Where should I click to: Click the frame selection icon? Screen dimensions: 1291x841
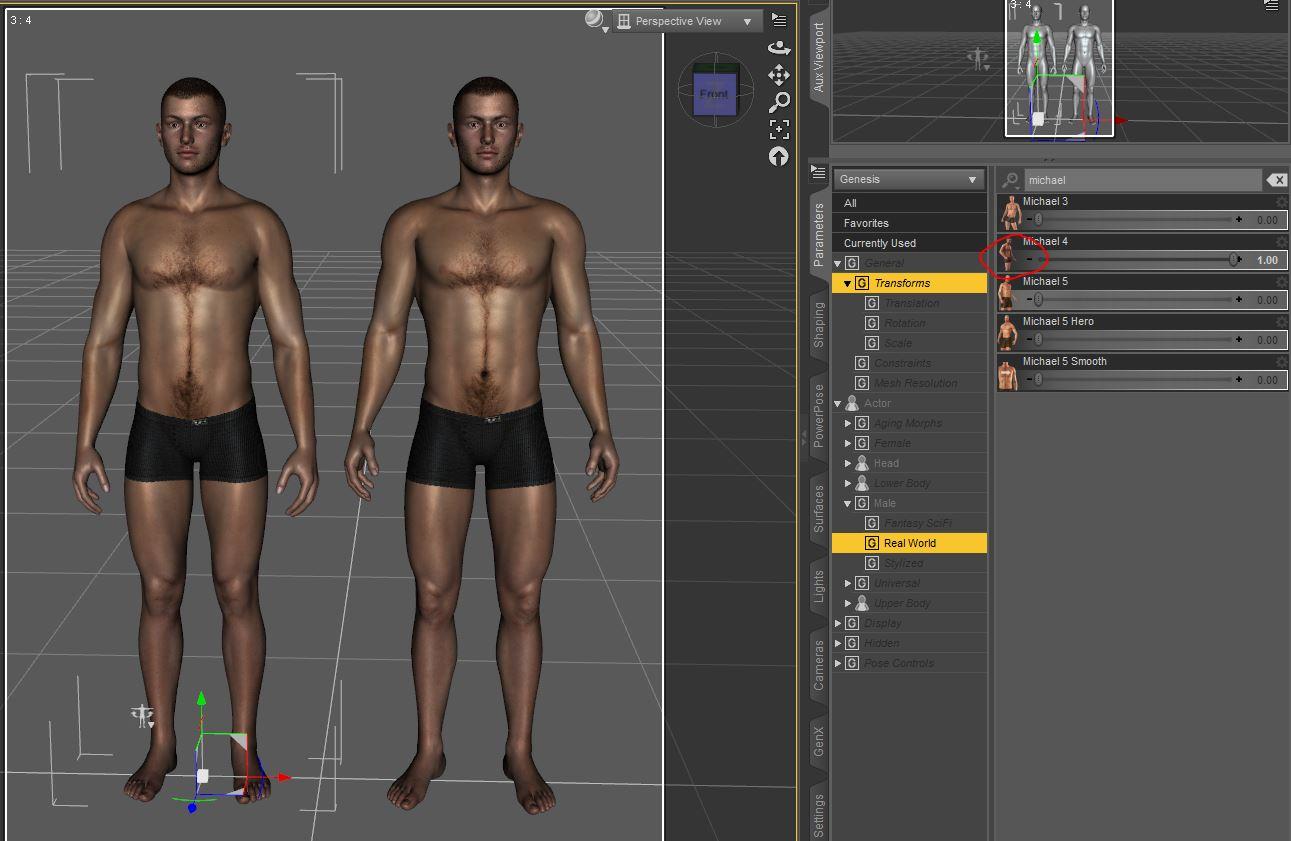(779, 129)
